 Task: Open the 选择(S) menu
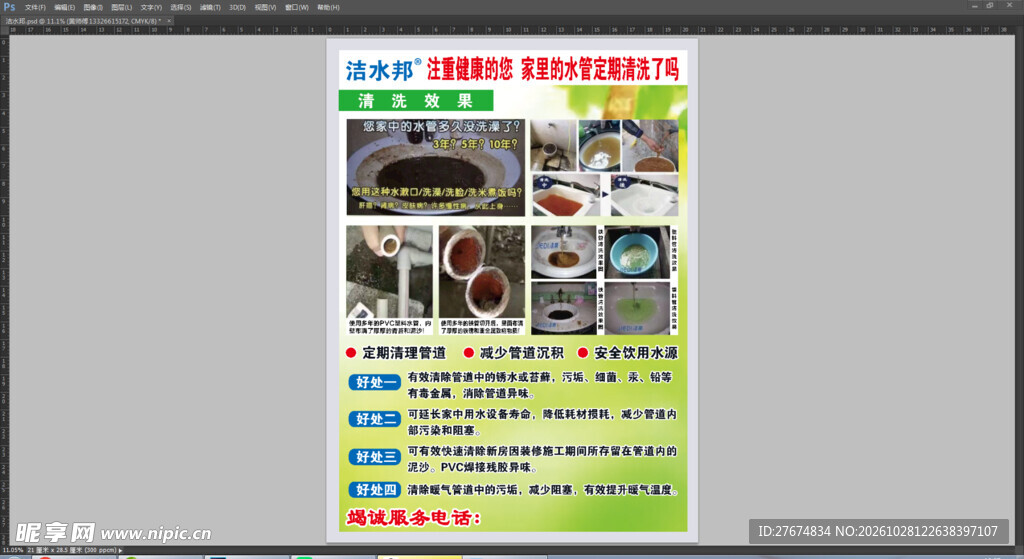pos(181,7)
